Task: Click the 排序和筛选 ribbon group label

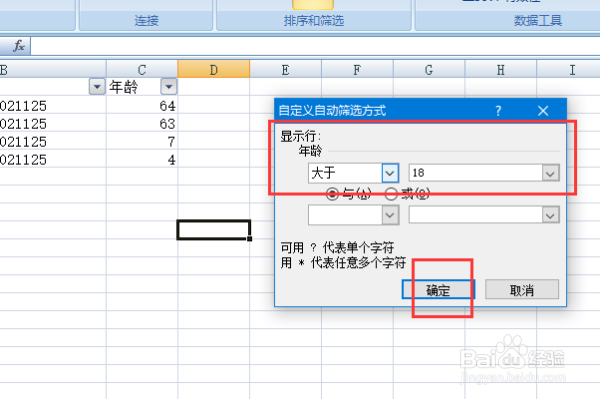Action: click(314, 20)
